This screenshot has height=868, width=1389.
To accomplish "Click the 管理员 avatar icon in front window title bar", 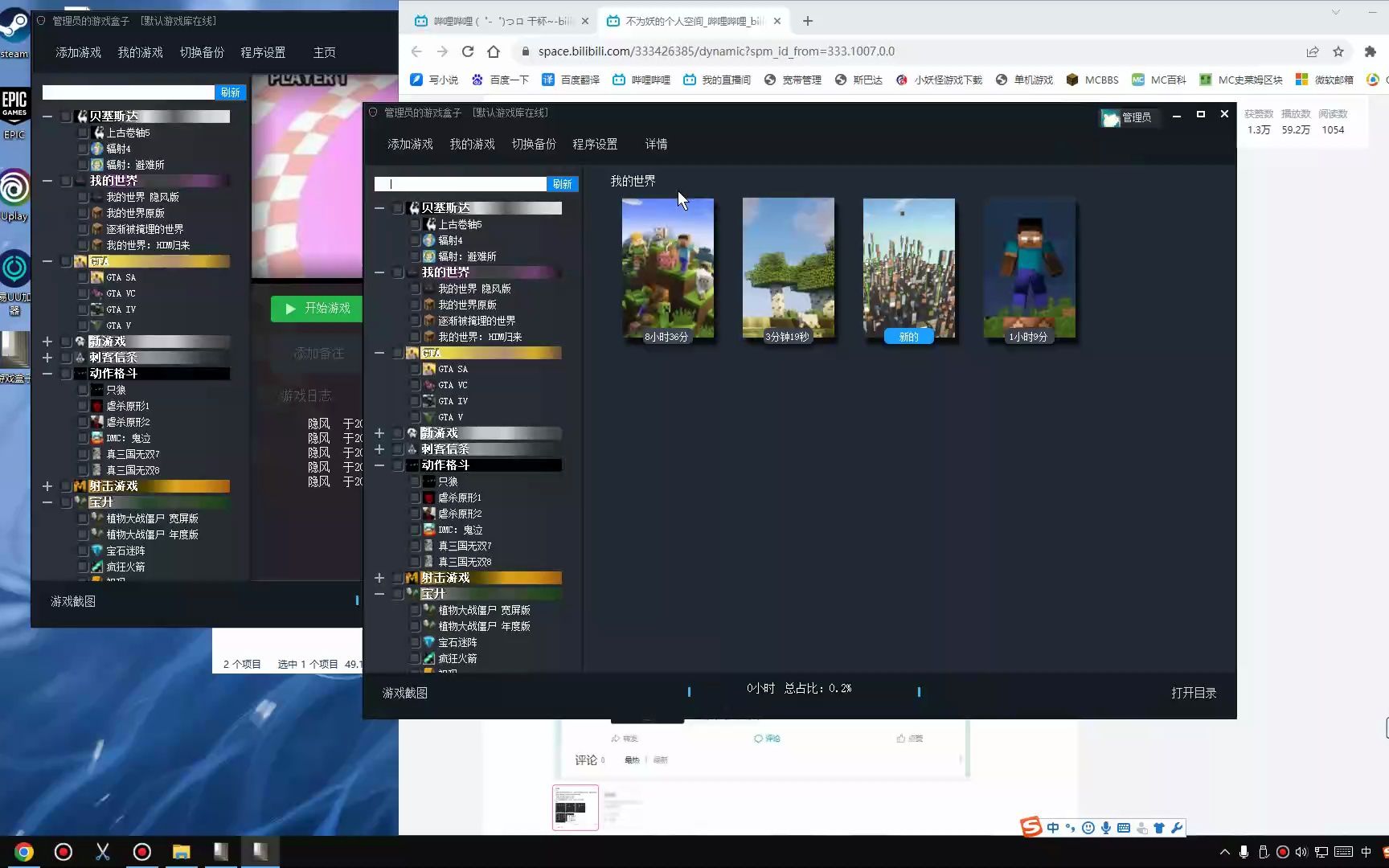I will (1111, 118).
